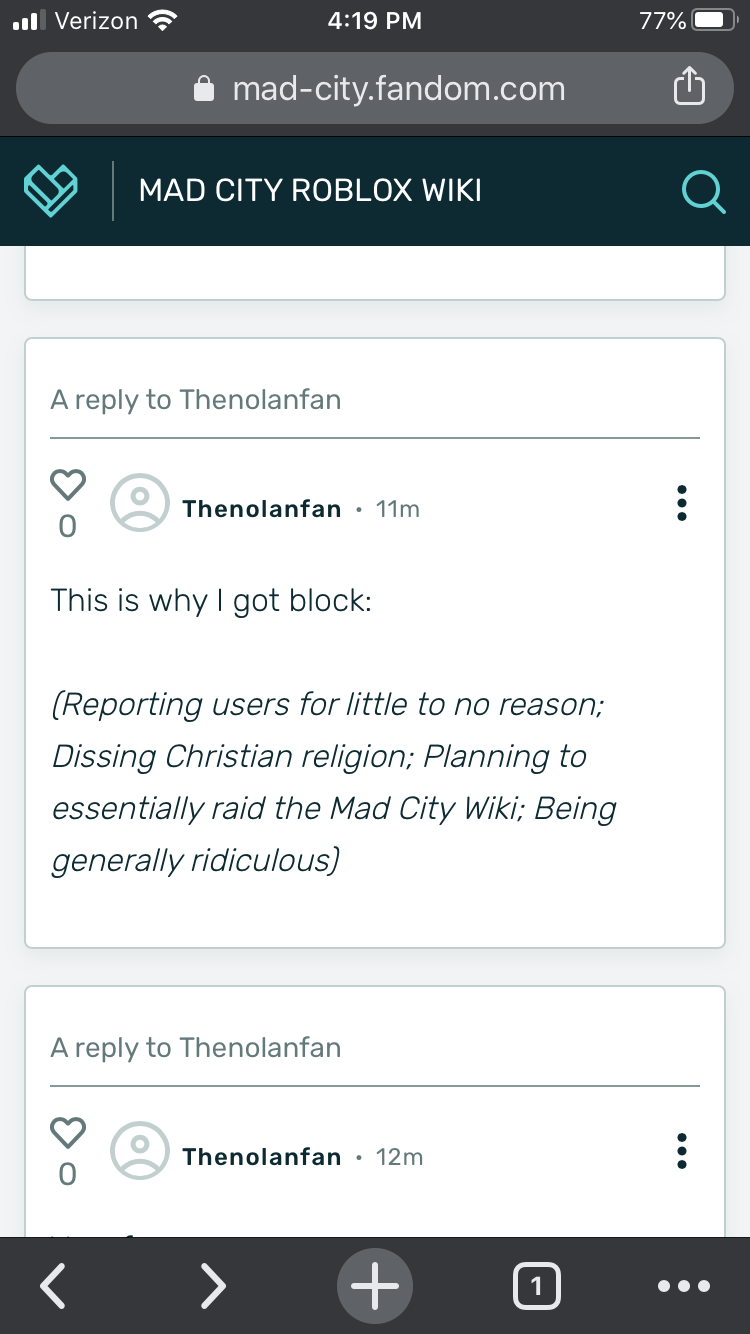Tap the wiki search magnifier icon
Viewport: 750px width, 1334px height.
point(703,190)
